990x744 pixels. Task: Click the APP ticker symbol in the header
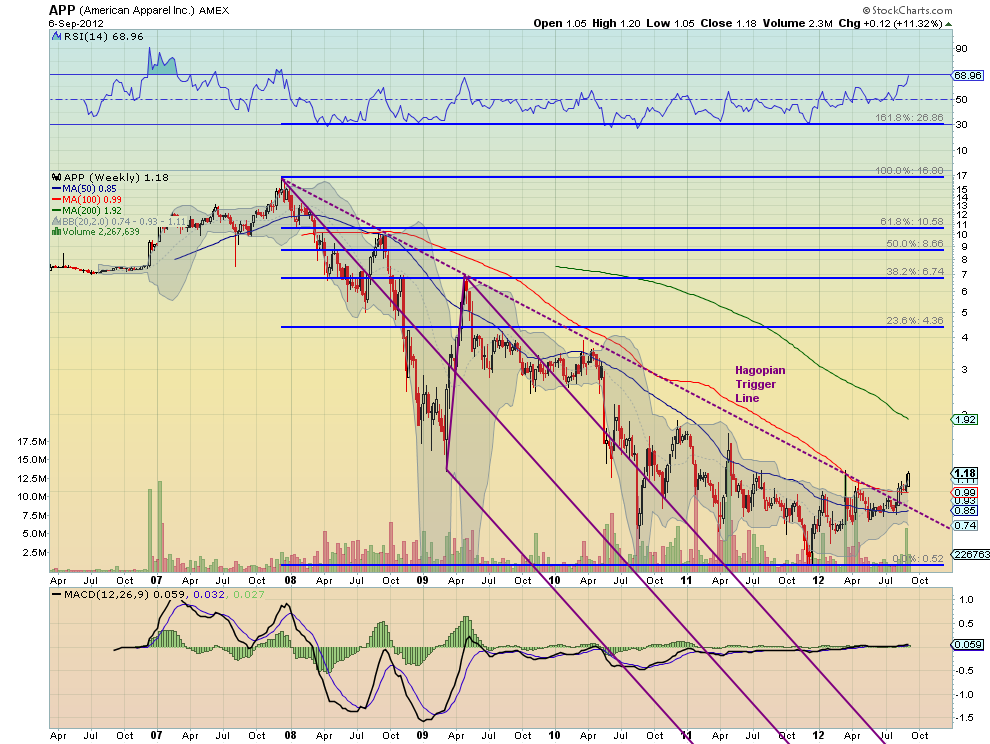[62, 10]
